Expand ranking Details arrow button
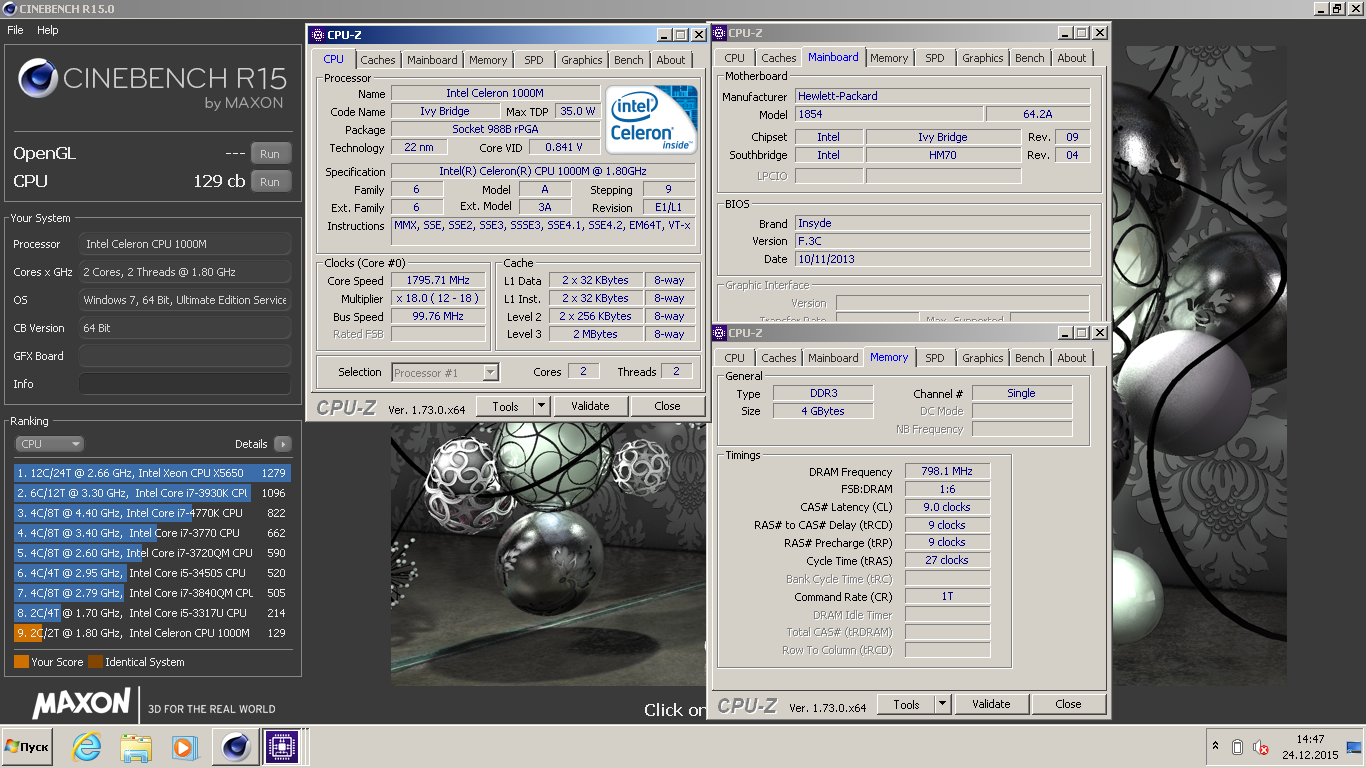 tap(282, 444)
